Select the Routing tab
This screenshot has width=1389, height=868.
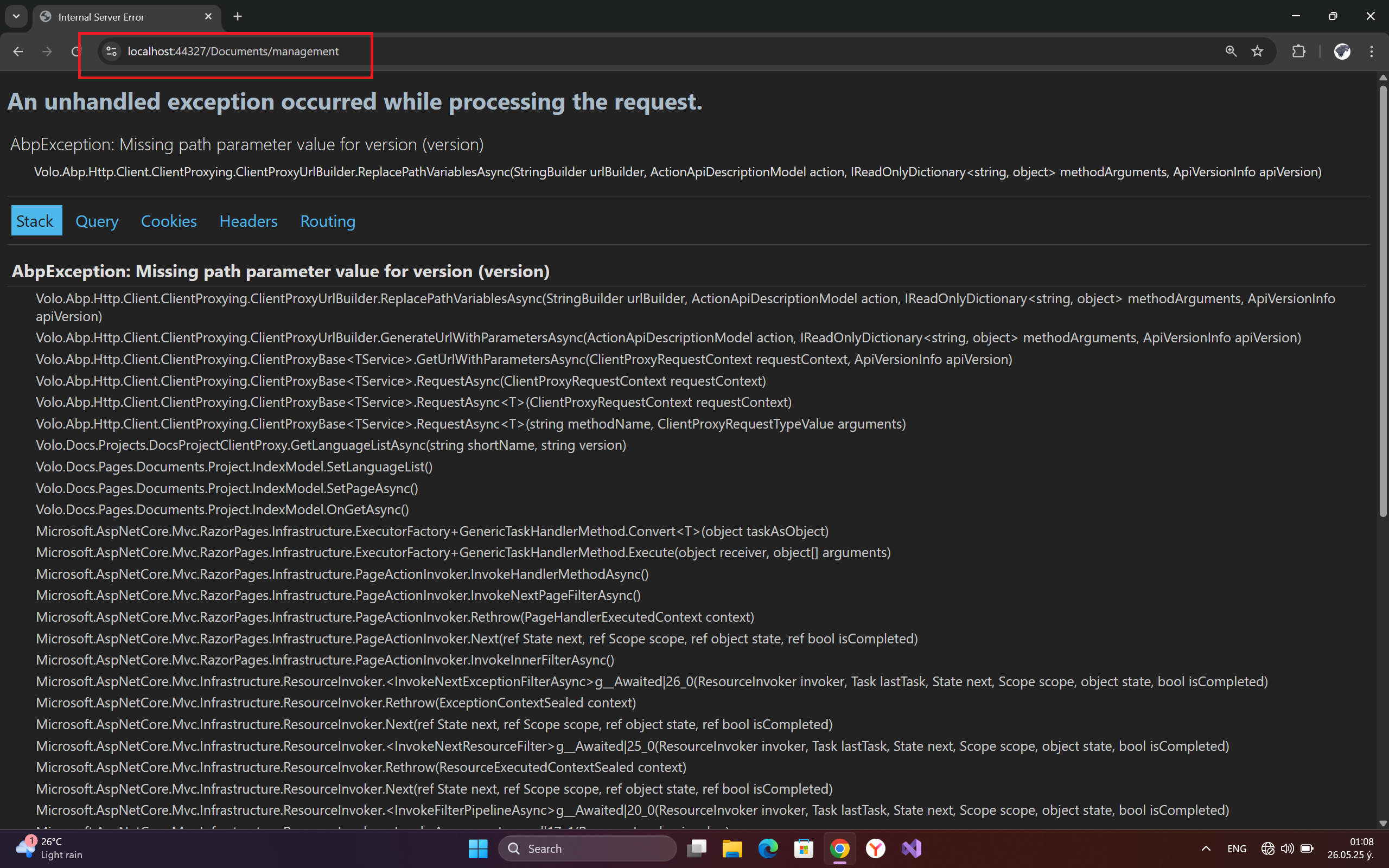coord(328,221)
